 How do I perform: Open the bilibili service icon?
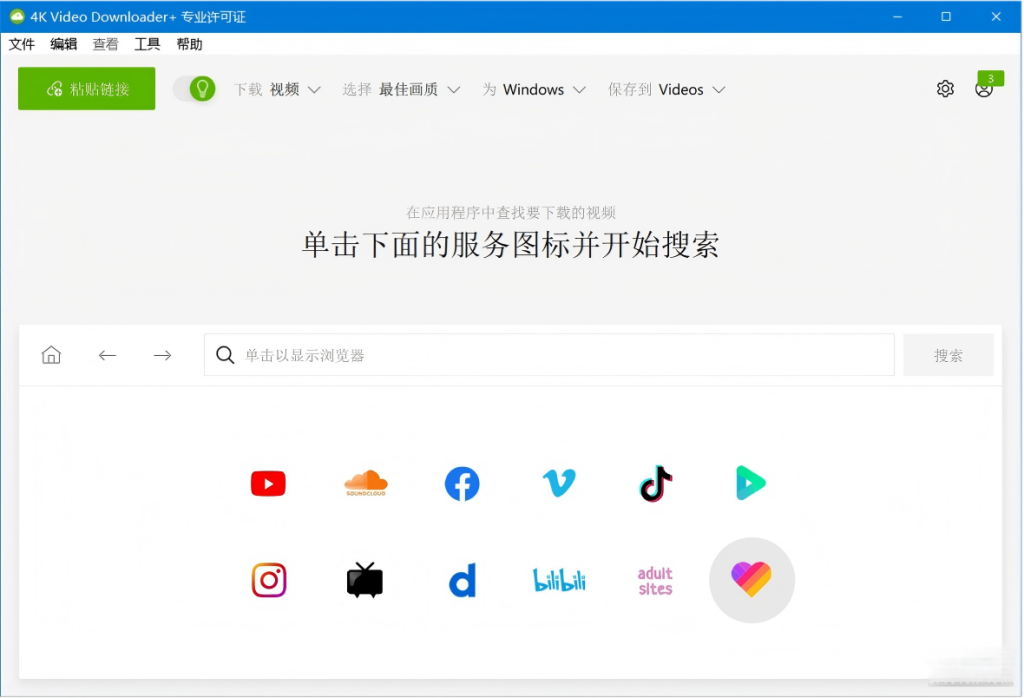point(558,580)
